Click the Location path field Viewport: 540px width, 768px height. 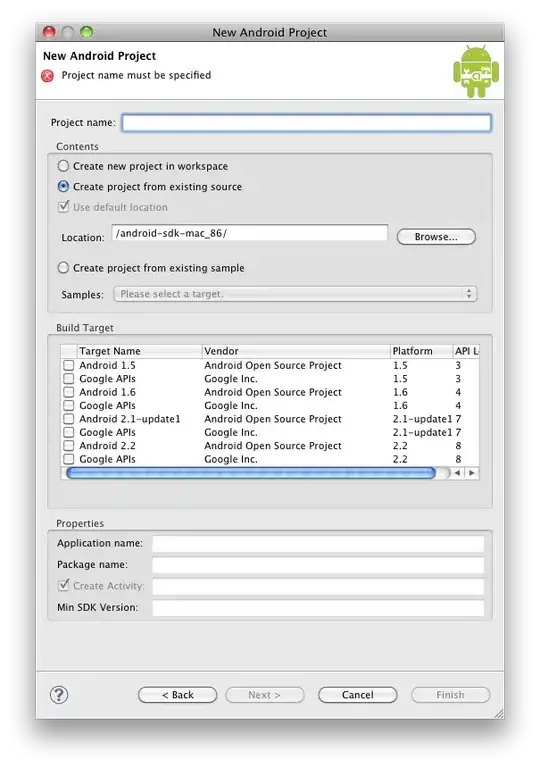pyautogui.click(x=249, y=233)
